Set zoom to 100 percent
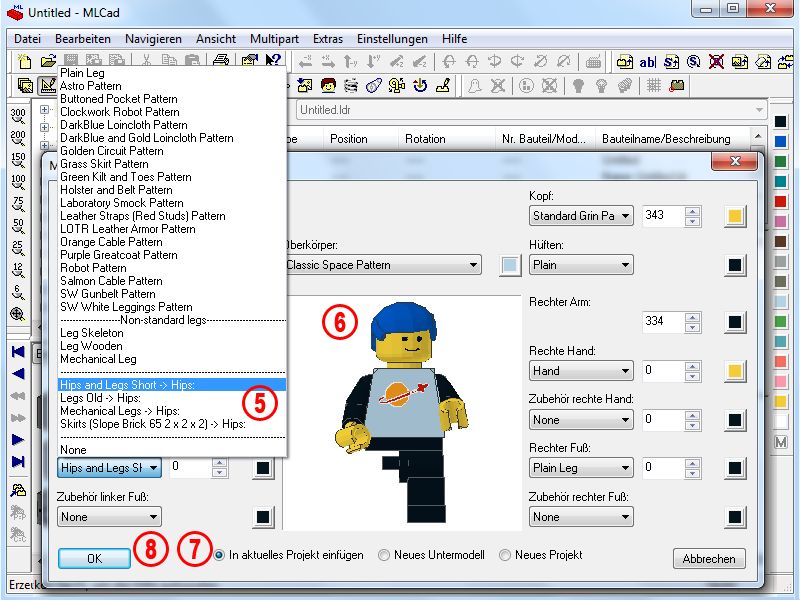The image size is (800, 600). pyautogui.click(x=18, y=182)
